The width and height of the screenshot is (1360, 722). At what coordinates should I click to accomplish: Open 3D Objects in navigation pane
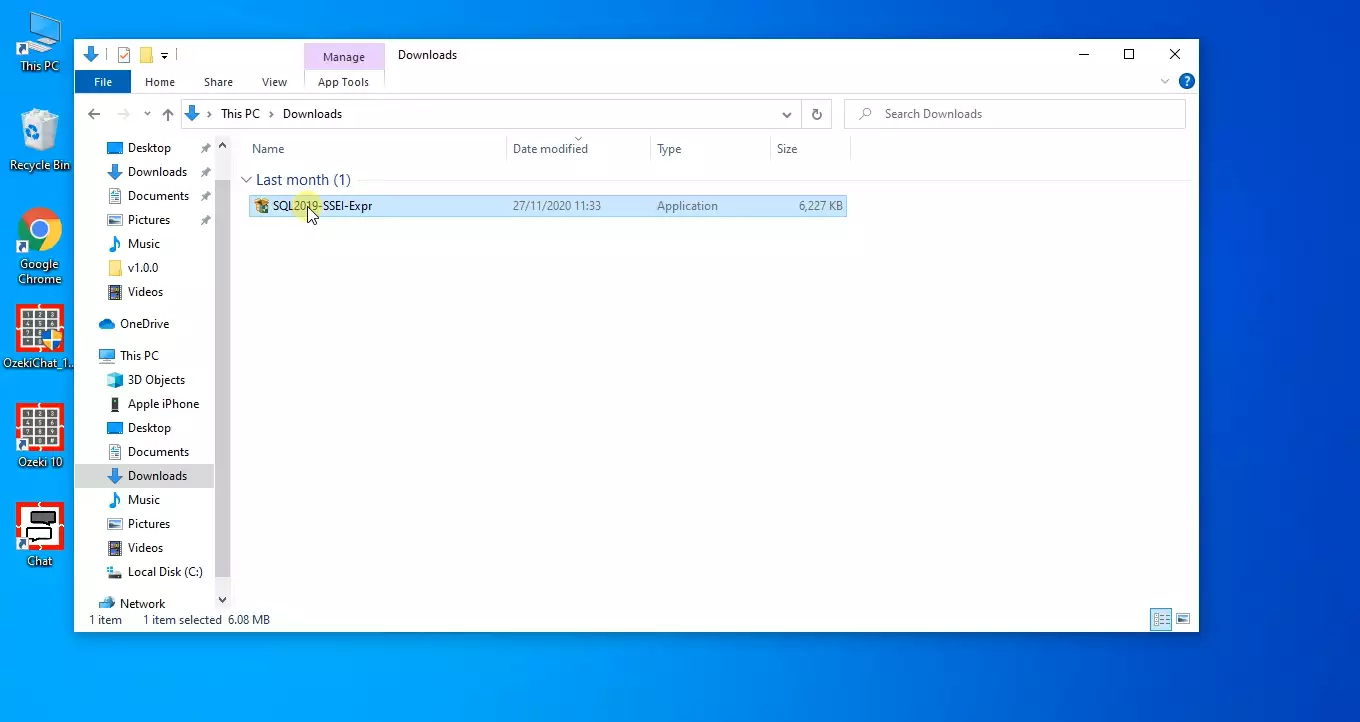click(x=156, y=380)
